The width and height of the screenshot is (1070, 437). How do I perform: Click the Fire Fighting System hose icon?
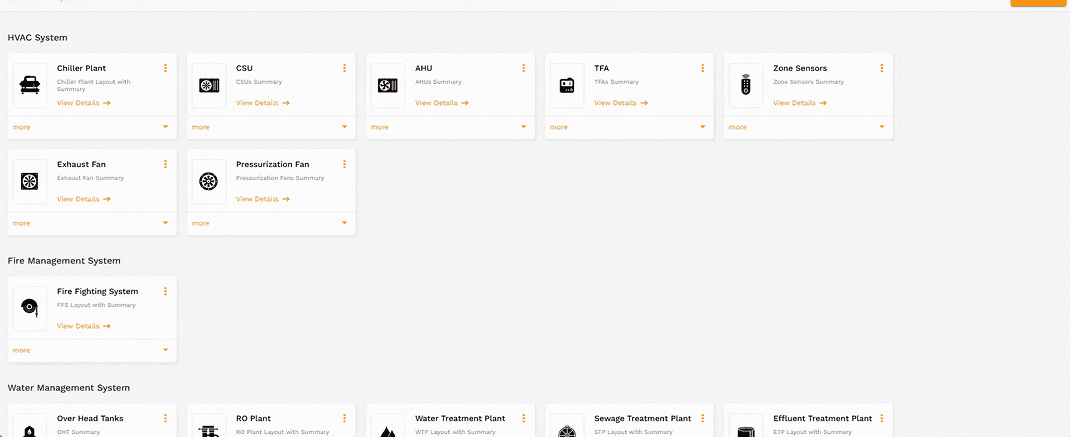point(30,309)
